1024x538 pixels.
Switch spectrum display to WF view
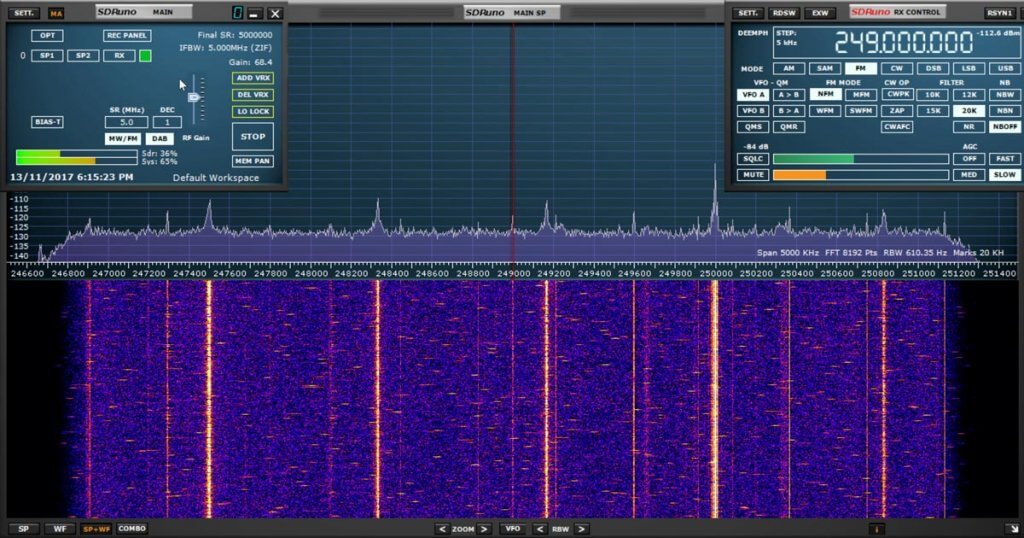[x=59, y=528]
